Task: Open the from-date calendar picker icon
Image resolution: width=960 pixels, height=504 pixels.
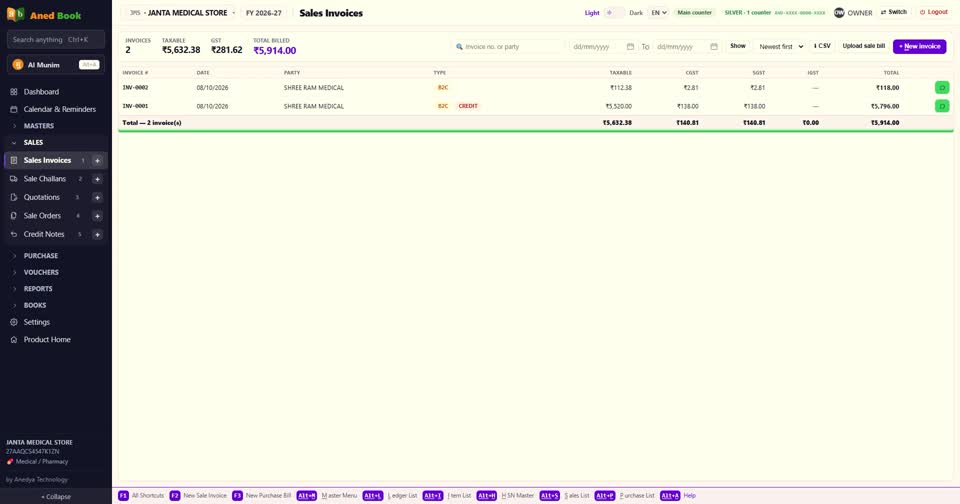Action: (630, 47)
